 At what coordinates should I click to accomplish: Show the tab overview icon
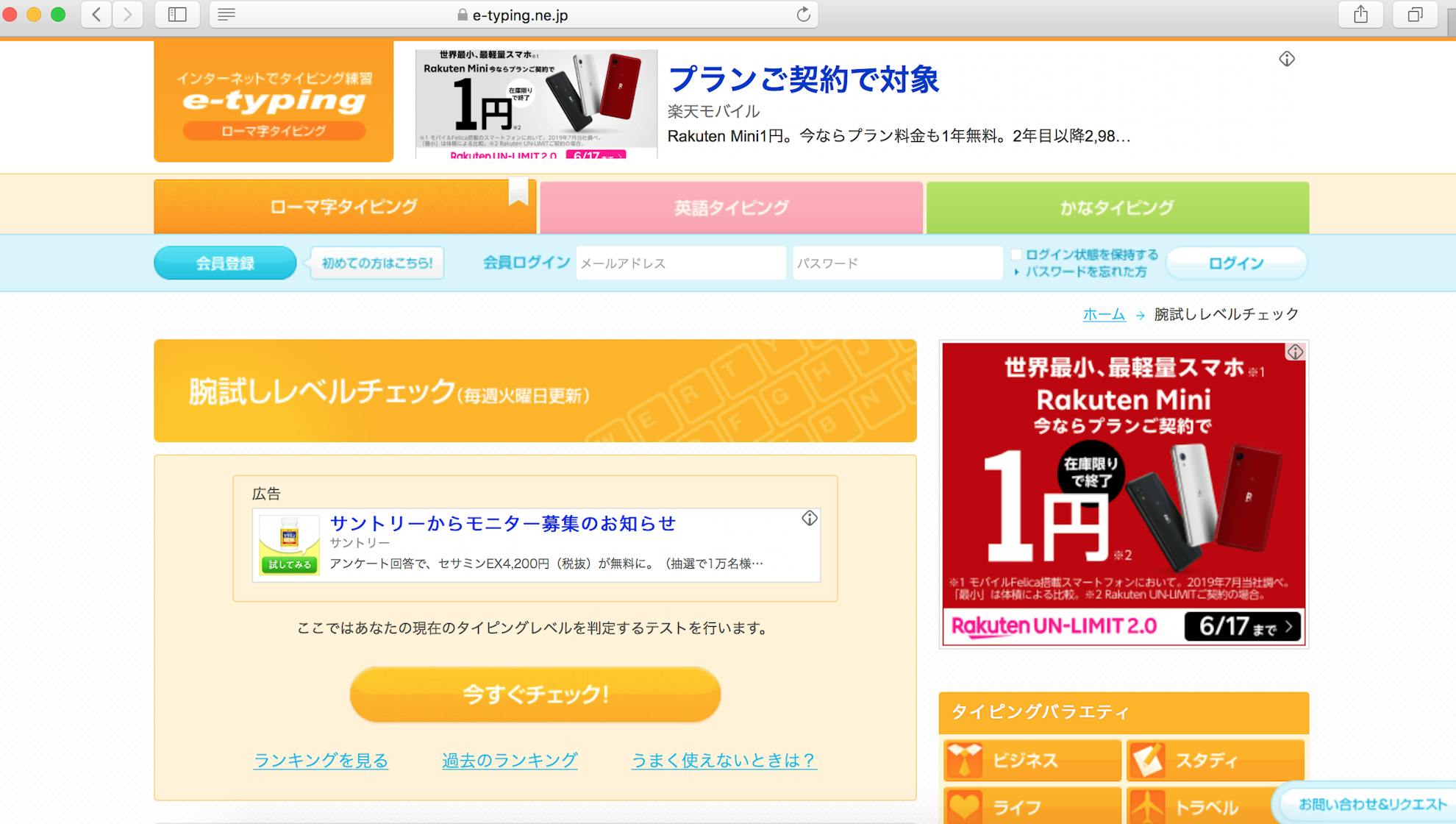pyautogui.click(x=1415, y=15)
